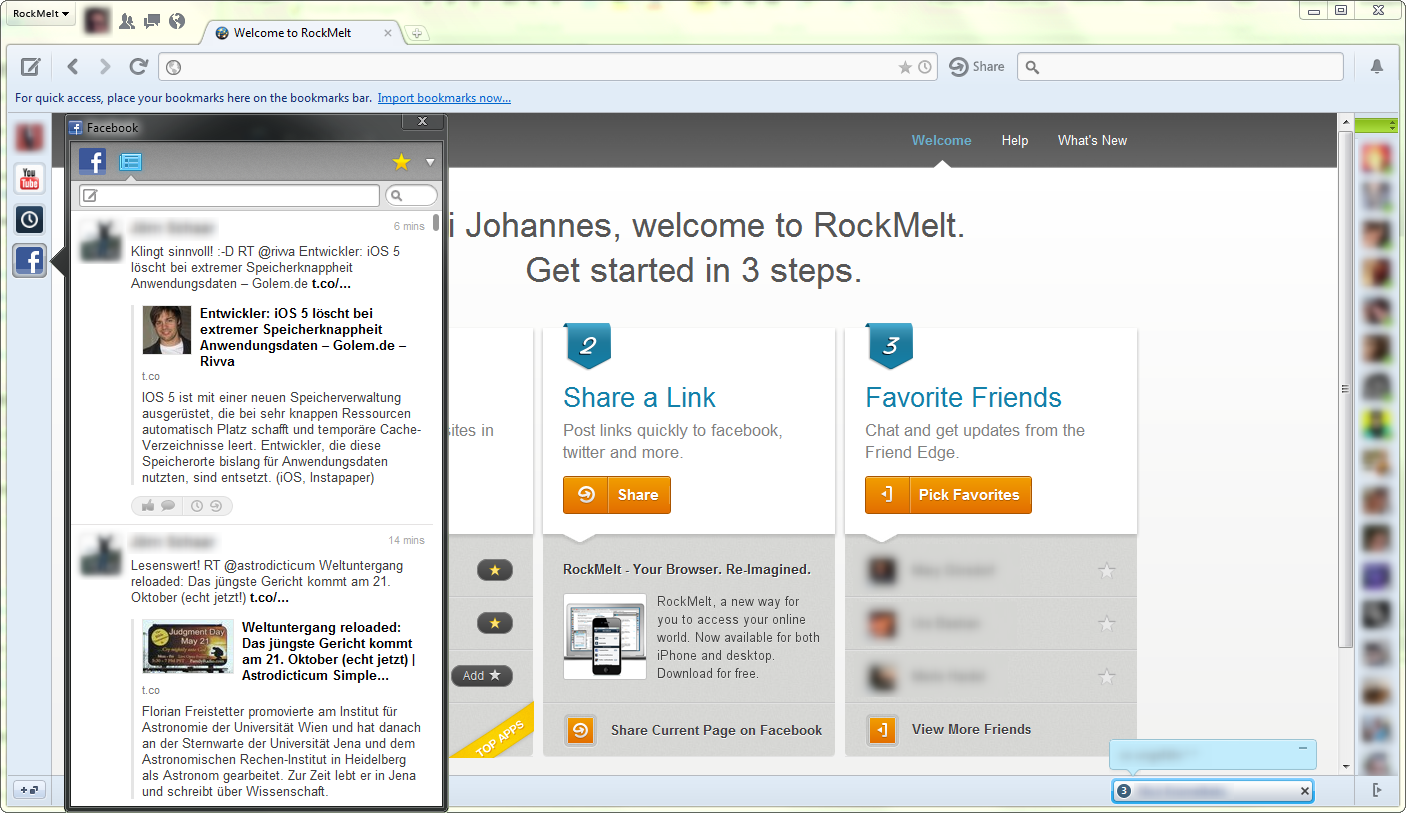
Task: Favorite the second listed friend star
Action: [1107, 624]
